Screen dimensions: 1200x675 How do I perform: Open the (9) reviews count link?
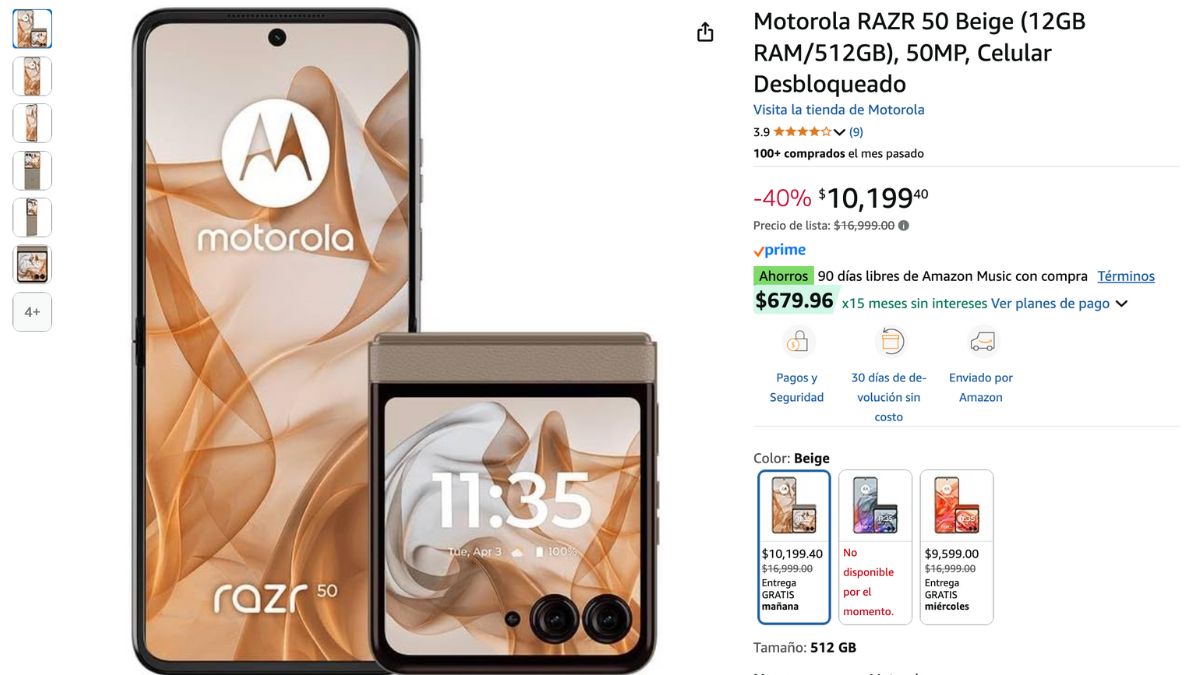click(x=856, y=132)
